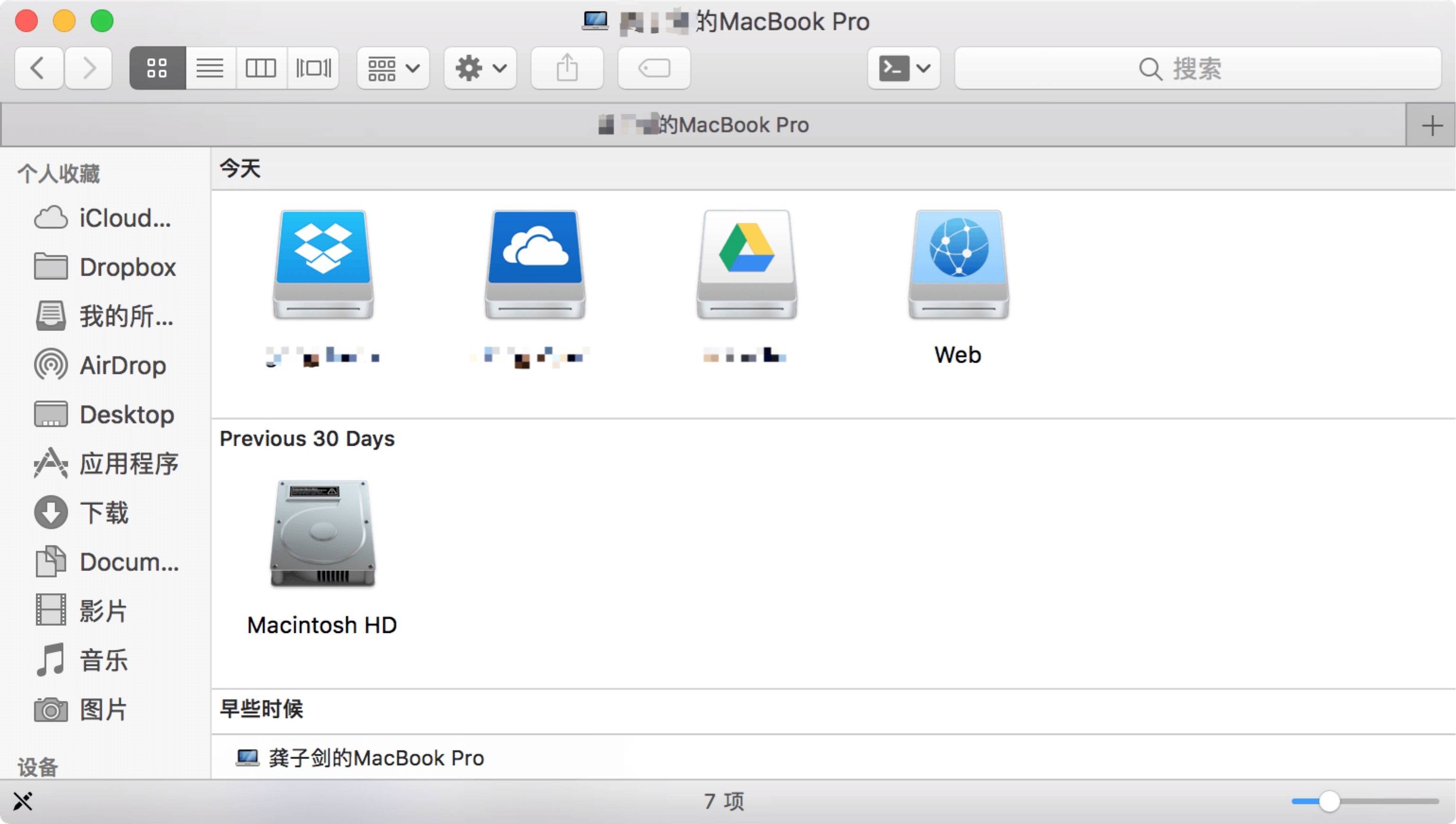Viewport: 1456px width, 824px height.
Task: Add a new tab with the plus button
Action: 1432,125
